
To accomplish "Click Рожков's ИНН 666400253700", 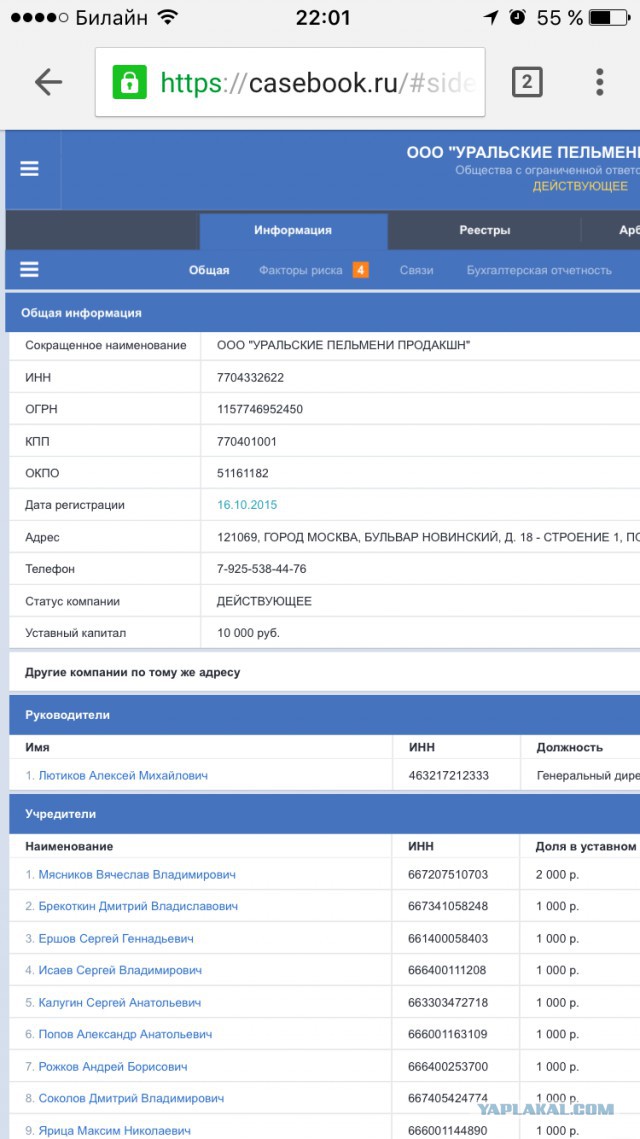I will click(448, 1066).
